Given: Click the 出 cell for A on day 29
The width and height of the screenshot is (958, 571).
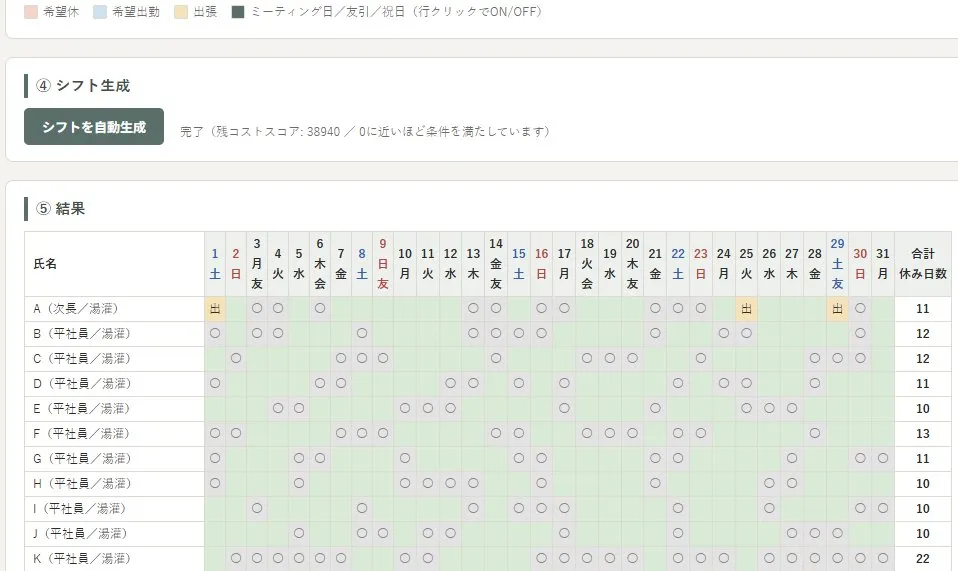Looking at the screenshot, I should click(837, 309).
